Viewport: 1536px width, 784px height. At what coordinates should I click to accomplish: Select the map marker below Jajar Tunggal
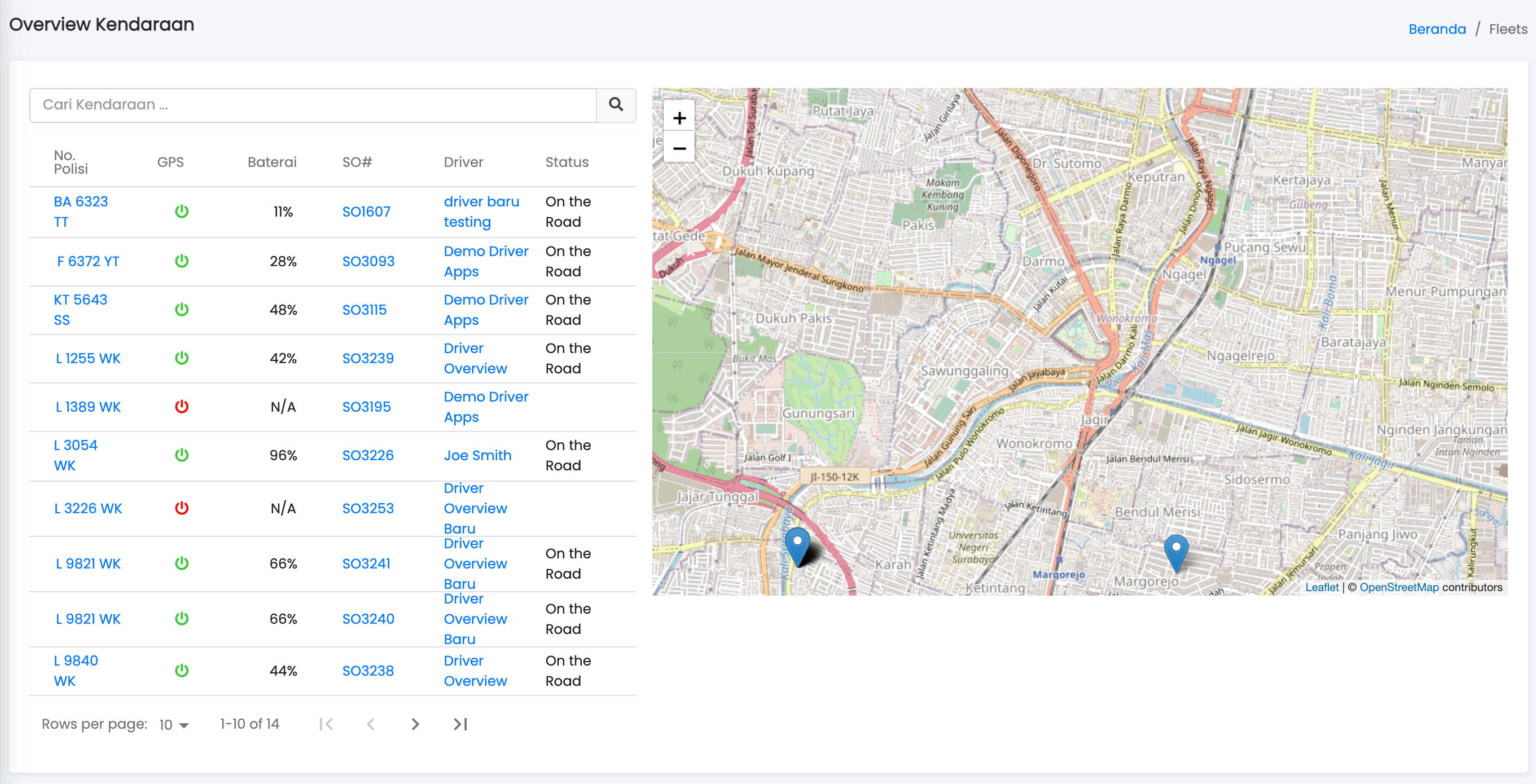point(797,545)
